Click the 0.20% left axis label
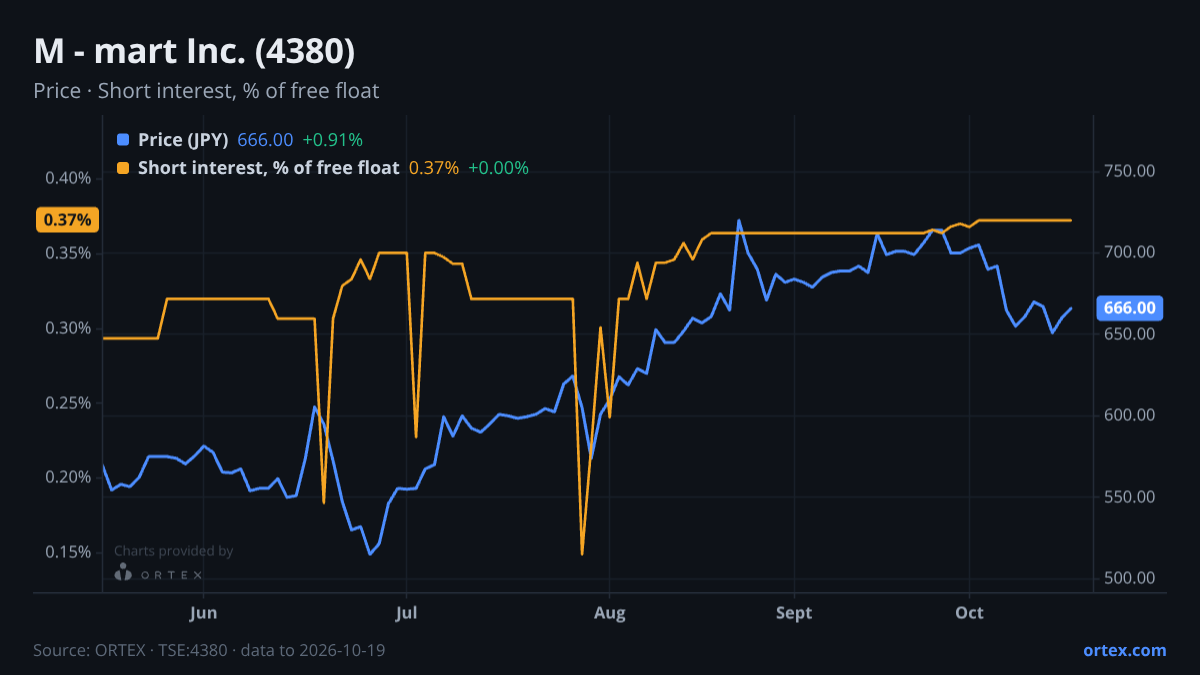 point(69,477)
